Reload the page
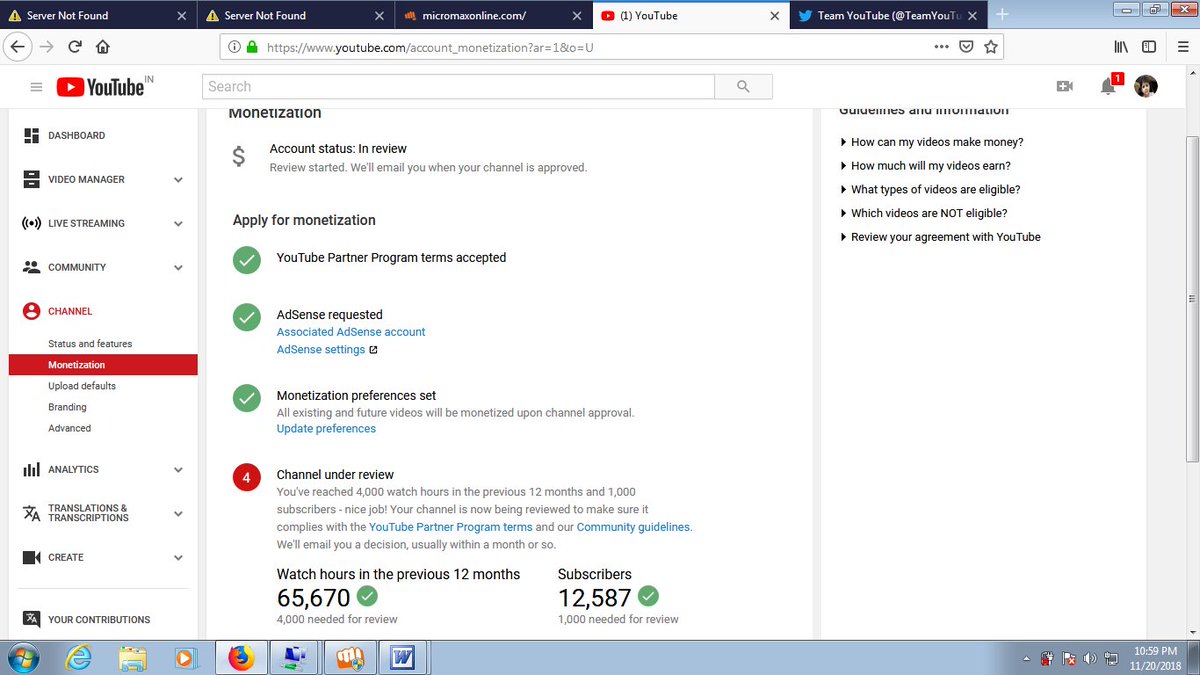Screen dimensions: 1200x675 [x=75, y=47]
